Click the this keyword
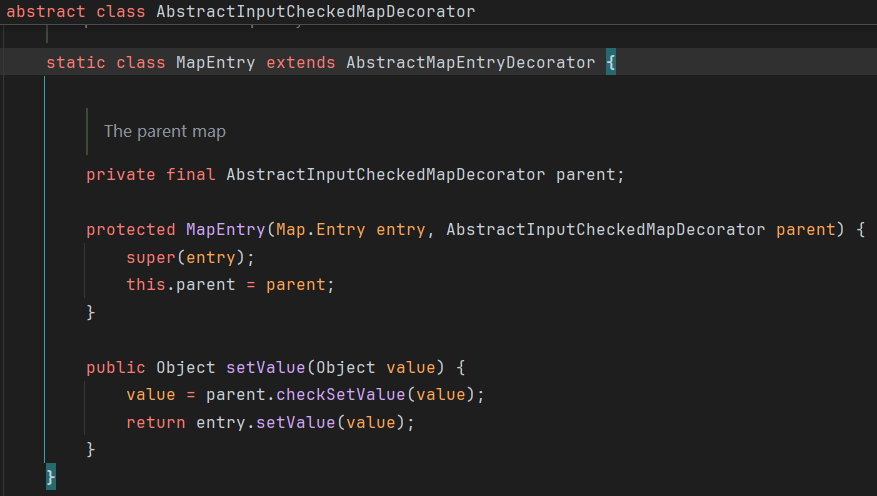The width and height of the screenshot is (877, 496). [x=145, y=284]
